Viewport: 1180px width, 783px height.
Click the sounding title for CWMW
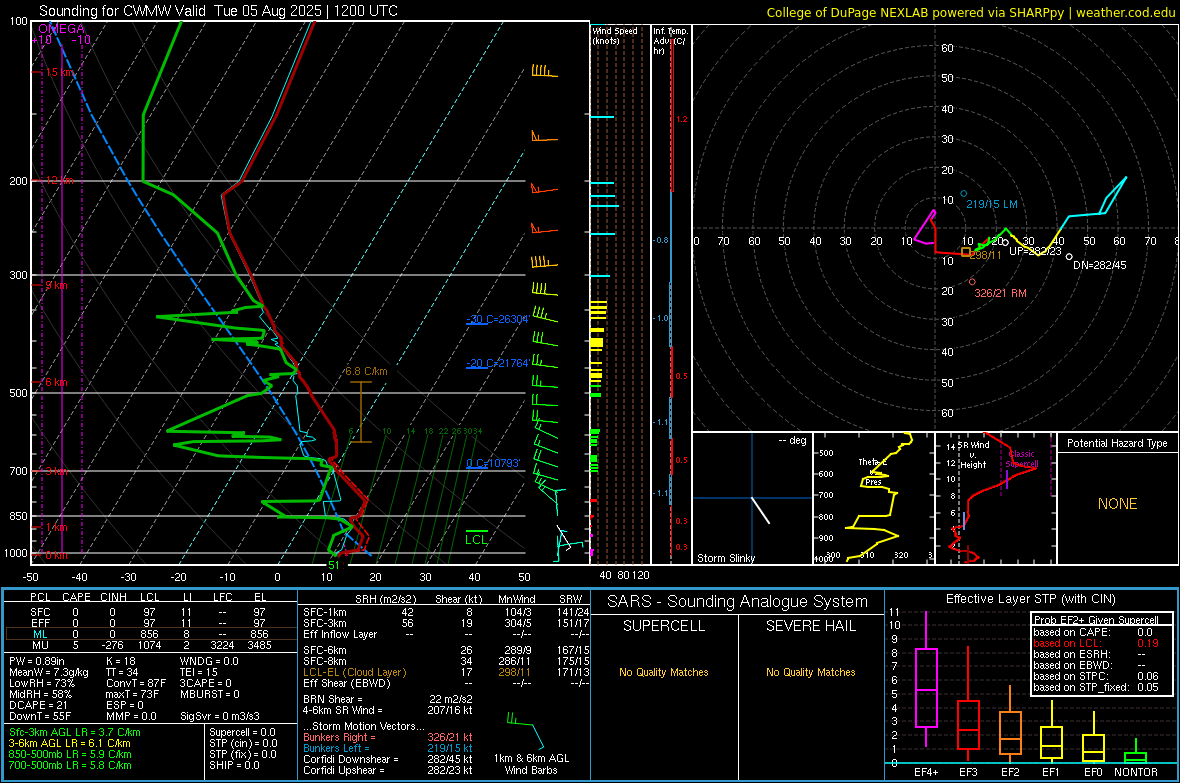(218, 11)
